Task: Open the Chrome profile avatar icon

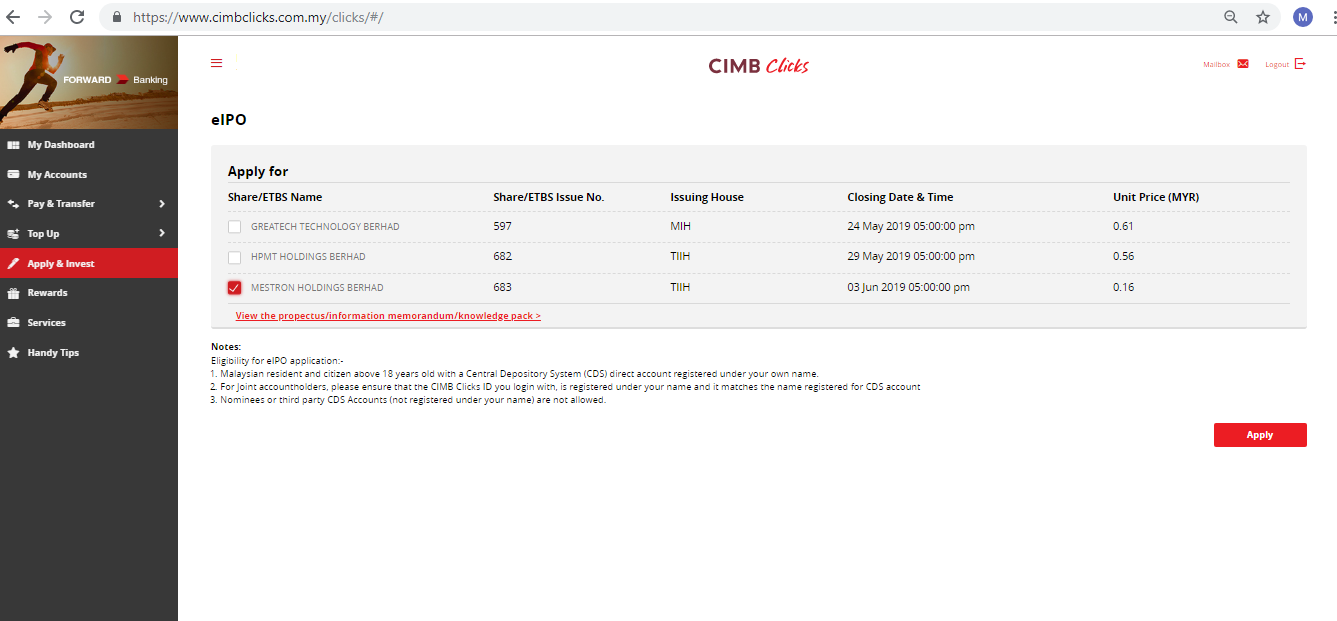Action: tap(1302, 17)
